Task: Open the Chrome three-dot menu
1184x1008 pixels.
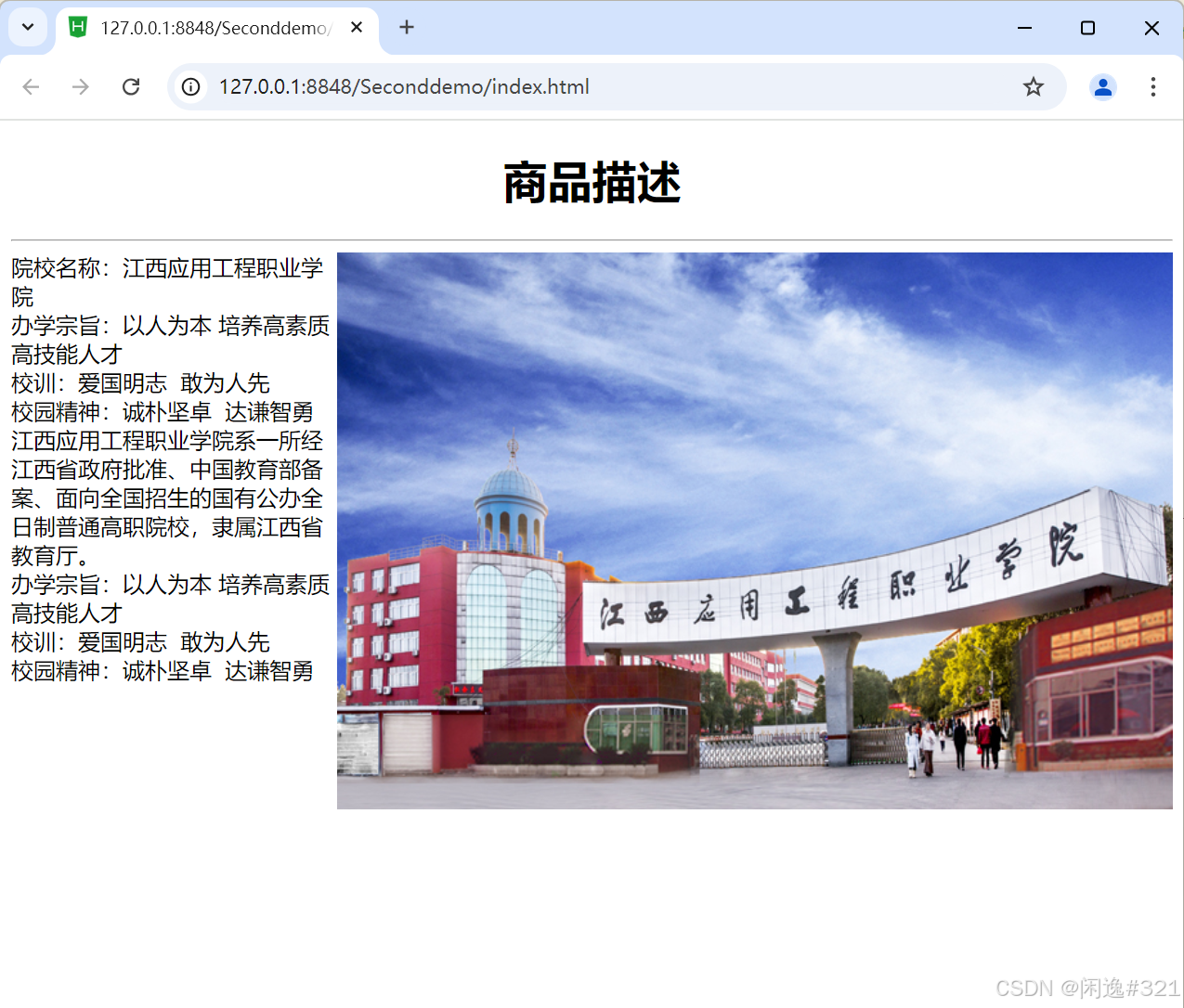Action: (1153, 86)
